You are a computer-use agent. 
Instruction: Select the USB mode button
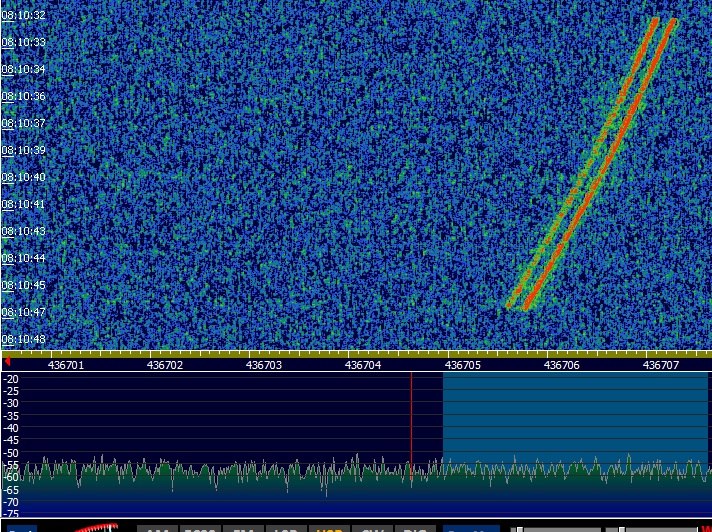pyautogui.click(x=325, y=529)
